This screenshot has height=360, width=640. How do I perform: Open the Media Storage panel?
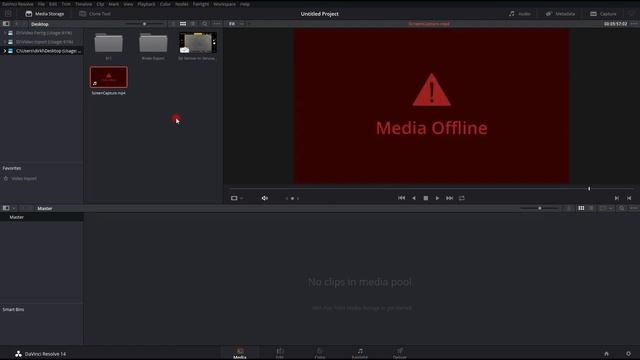pyautogui.click(x=45, y=14)
